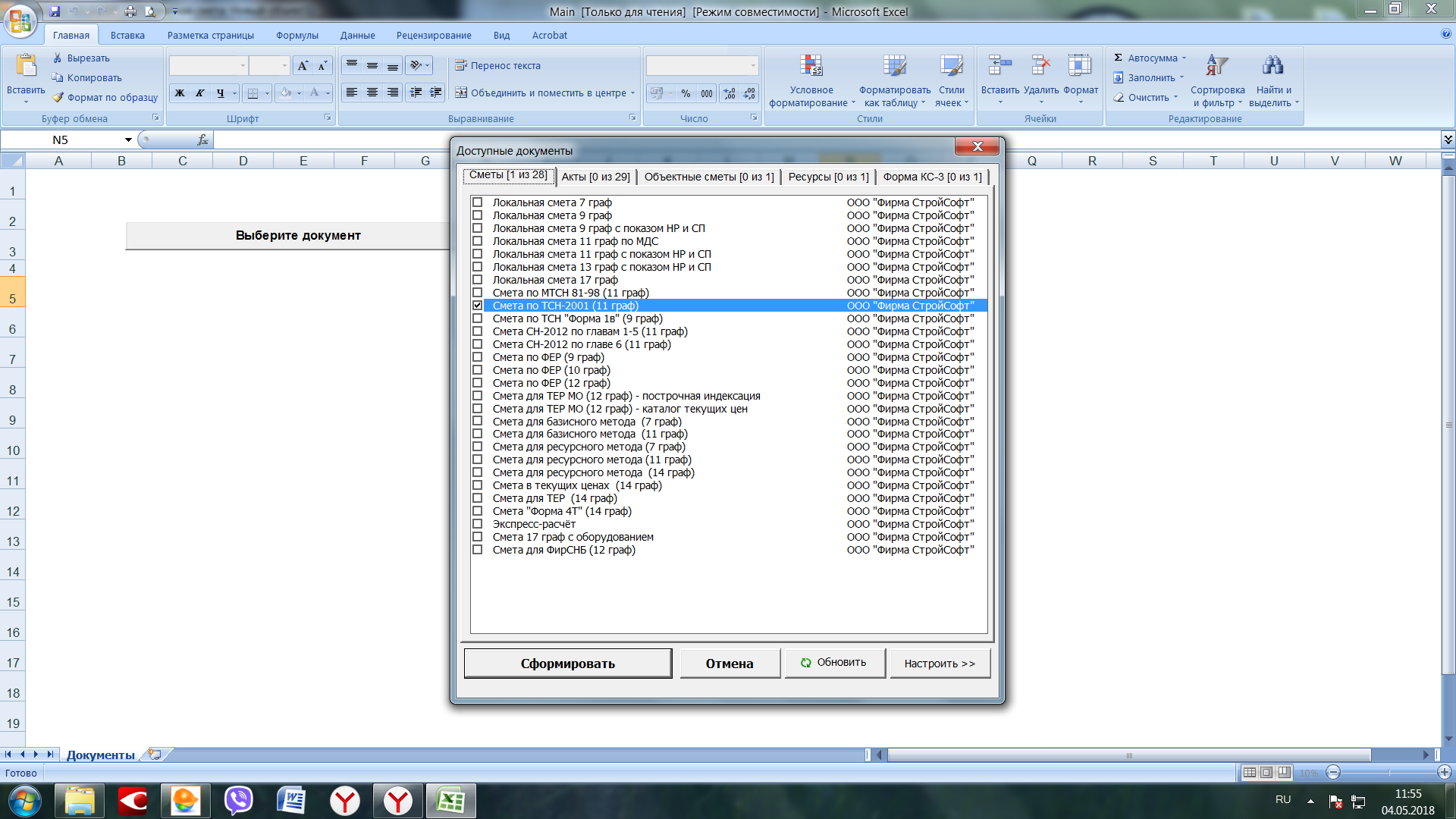Switch to Объектные сметы tab

pos(709,177)
